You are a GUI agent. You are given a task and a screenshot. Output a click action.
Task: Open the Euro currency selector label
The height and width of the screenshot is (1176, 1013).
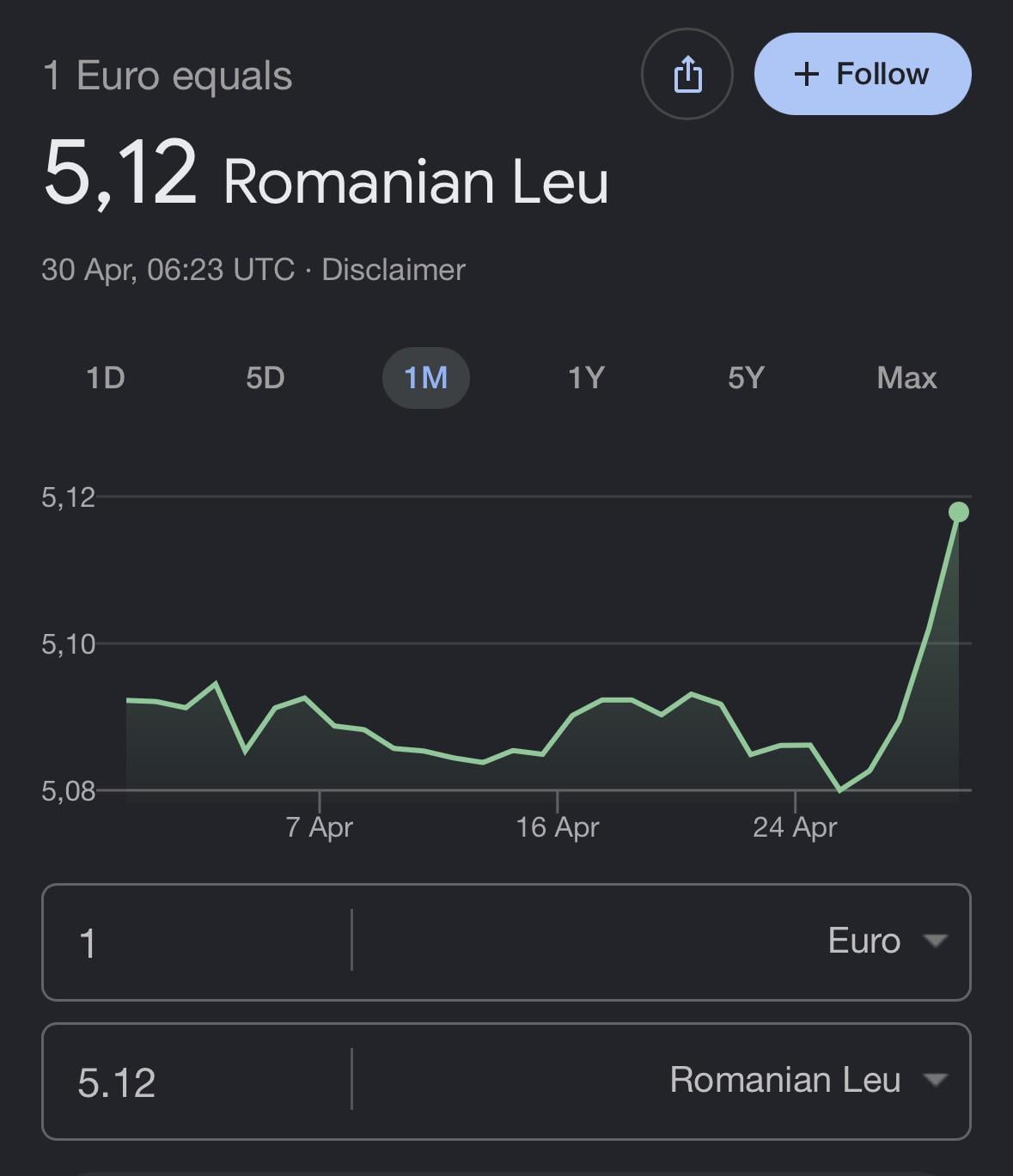coord(863,941)
